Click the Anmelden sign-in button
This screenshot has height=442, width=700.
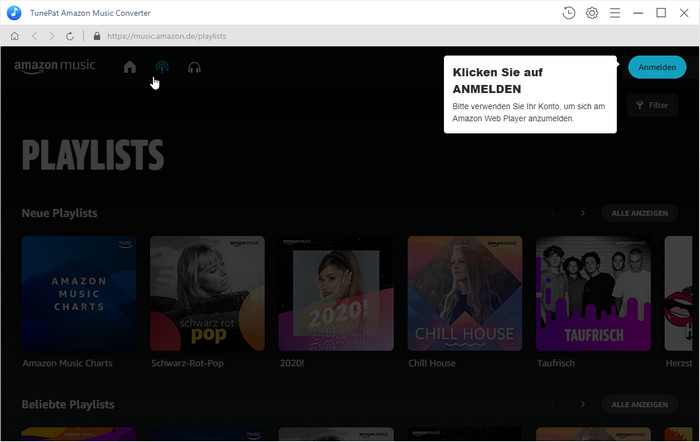click(657, 67)
